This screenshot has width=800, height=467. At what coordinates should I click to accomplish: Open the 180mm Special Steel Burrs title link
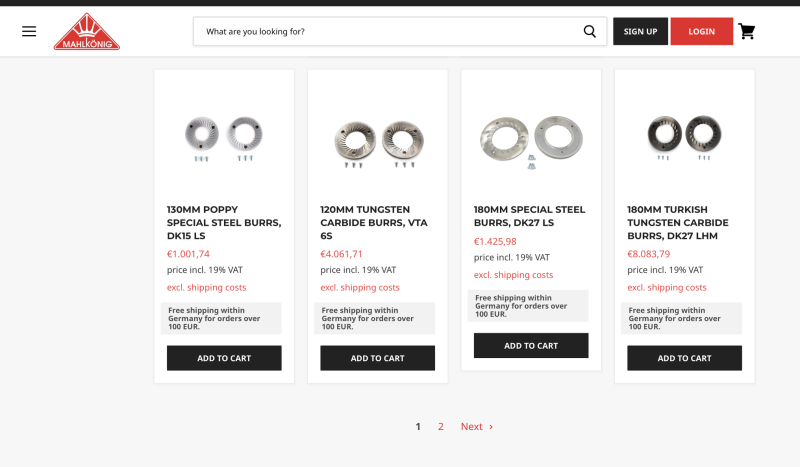pyautogui.click(x=530, y=216)
